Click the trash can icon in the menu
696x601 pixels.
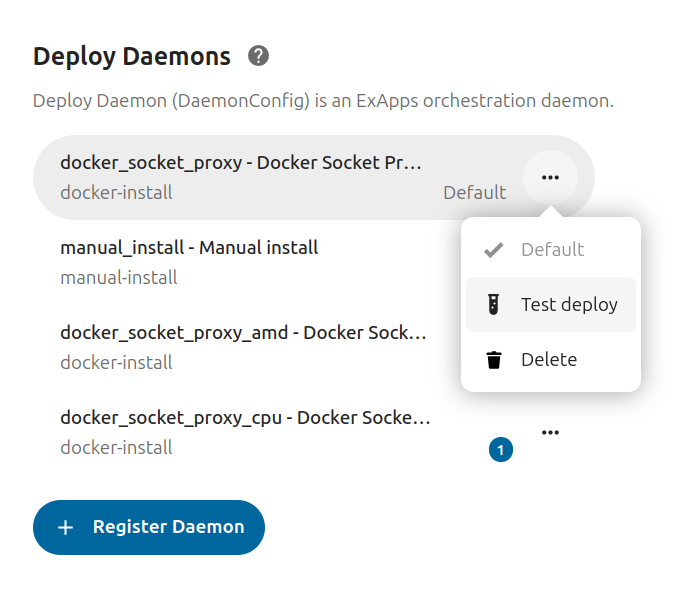click(493, 360)
